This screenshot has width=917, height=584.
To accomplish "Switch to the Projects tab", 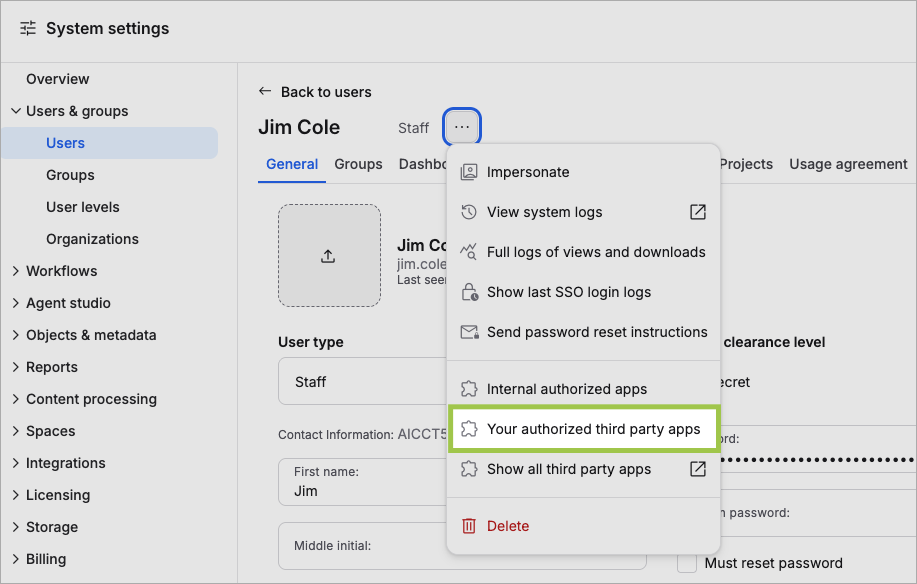I will pos(746,164).
